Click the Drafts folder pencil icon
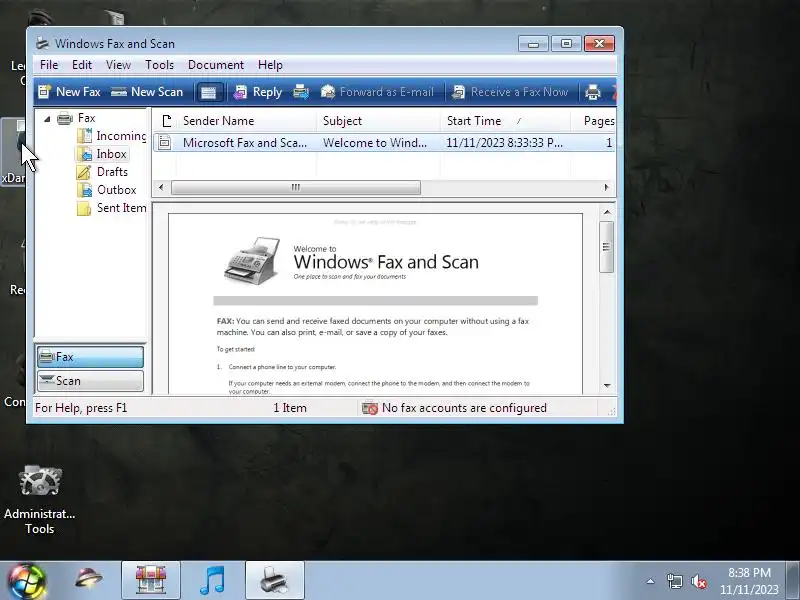 [x=84, y=172]
